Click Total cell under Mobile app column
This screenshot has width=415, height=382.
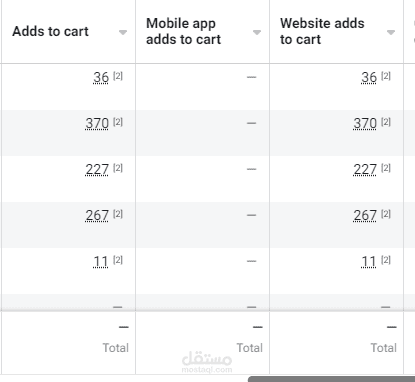(x=203, y=343)
